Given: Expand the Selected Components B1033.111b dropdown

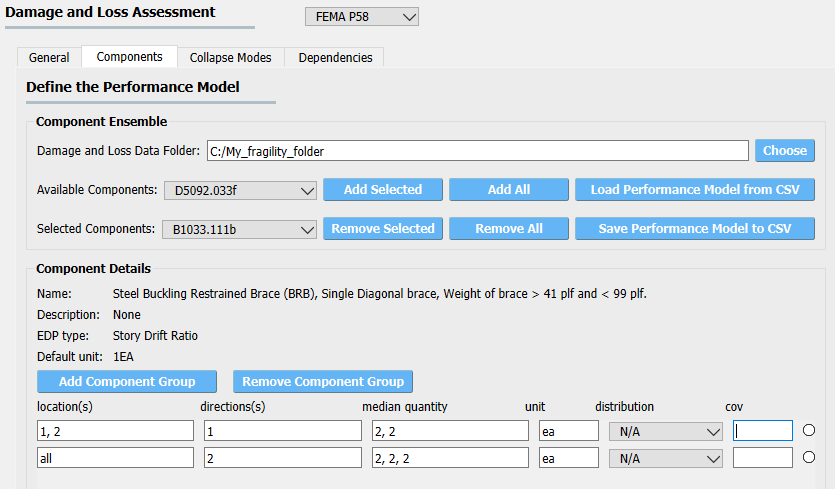Looking at the screenshot, I should tap(239, 230).
